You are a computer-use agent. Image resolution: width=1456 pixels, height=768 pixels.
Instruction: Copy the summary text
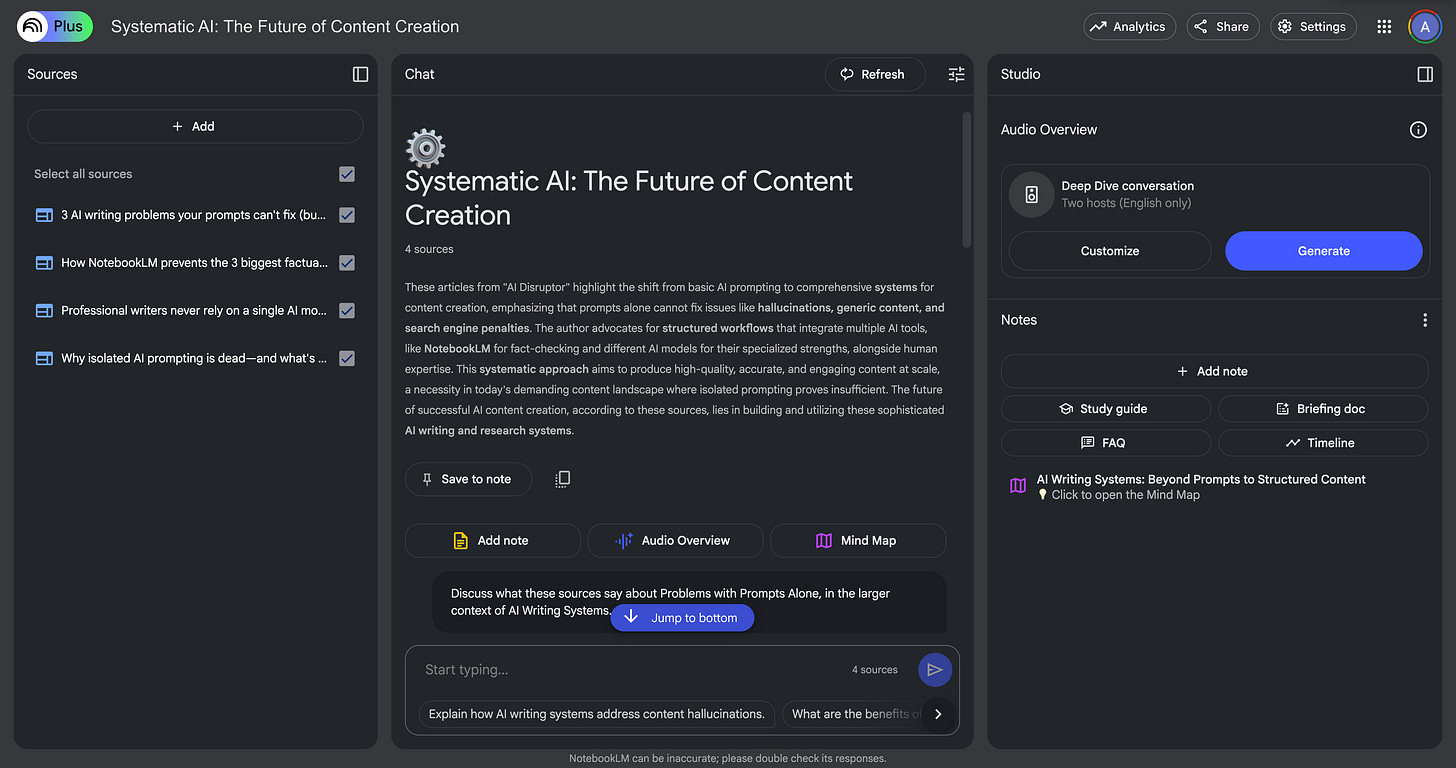tap(562, 479)
